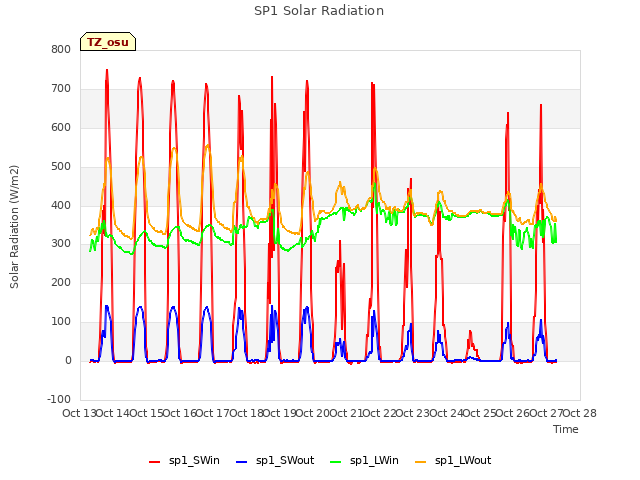Click the Oct 13 x-axis tick label
Screen dimensions: 640x480
point(79,413)
